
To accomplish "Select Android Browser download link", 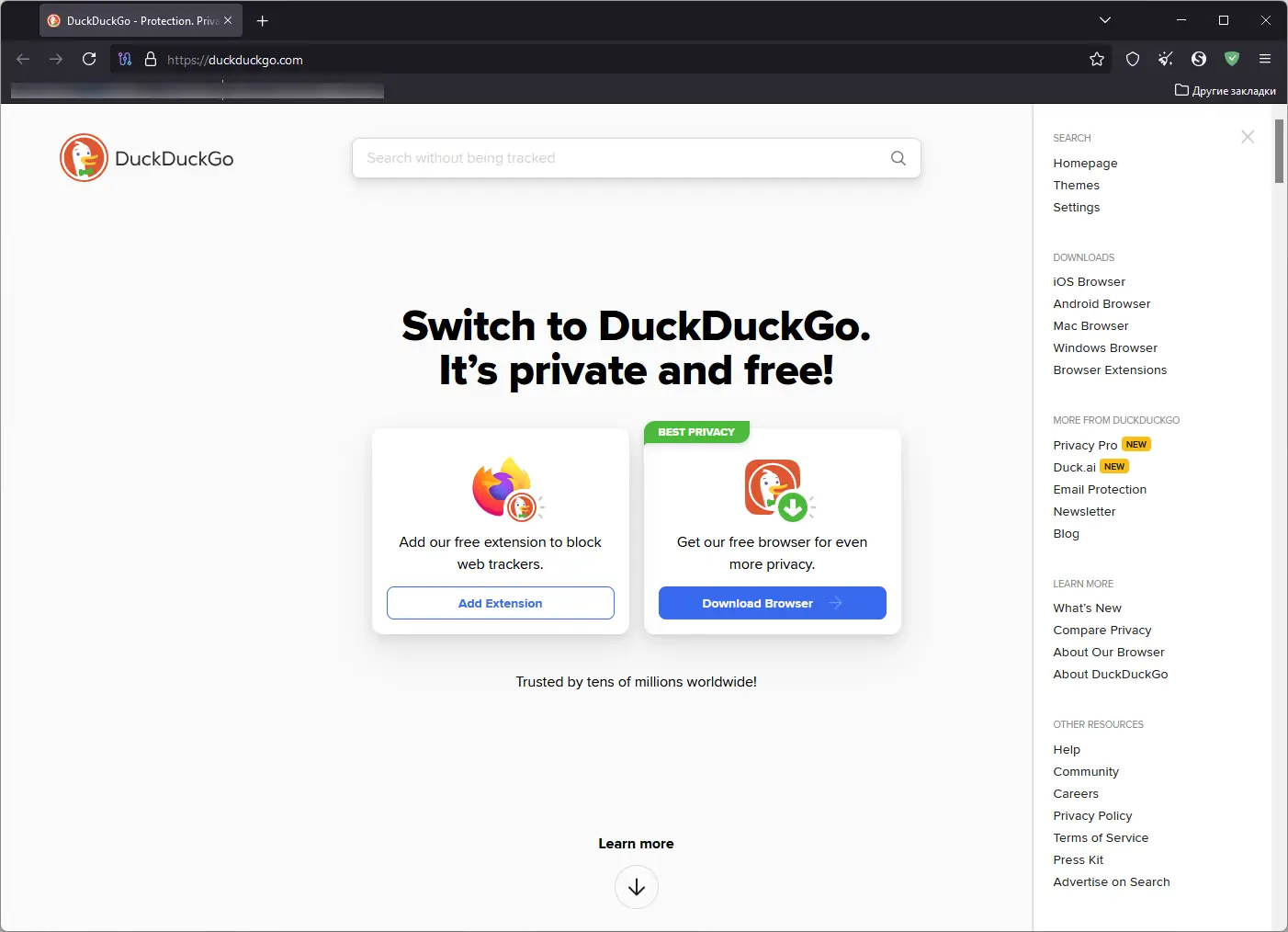I will click(x=1102, y=303).
